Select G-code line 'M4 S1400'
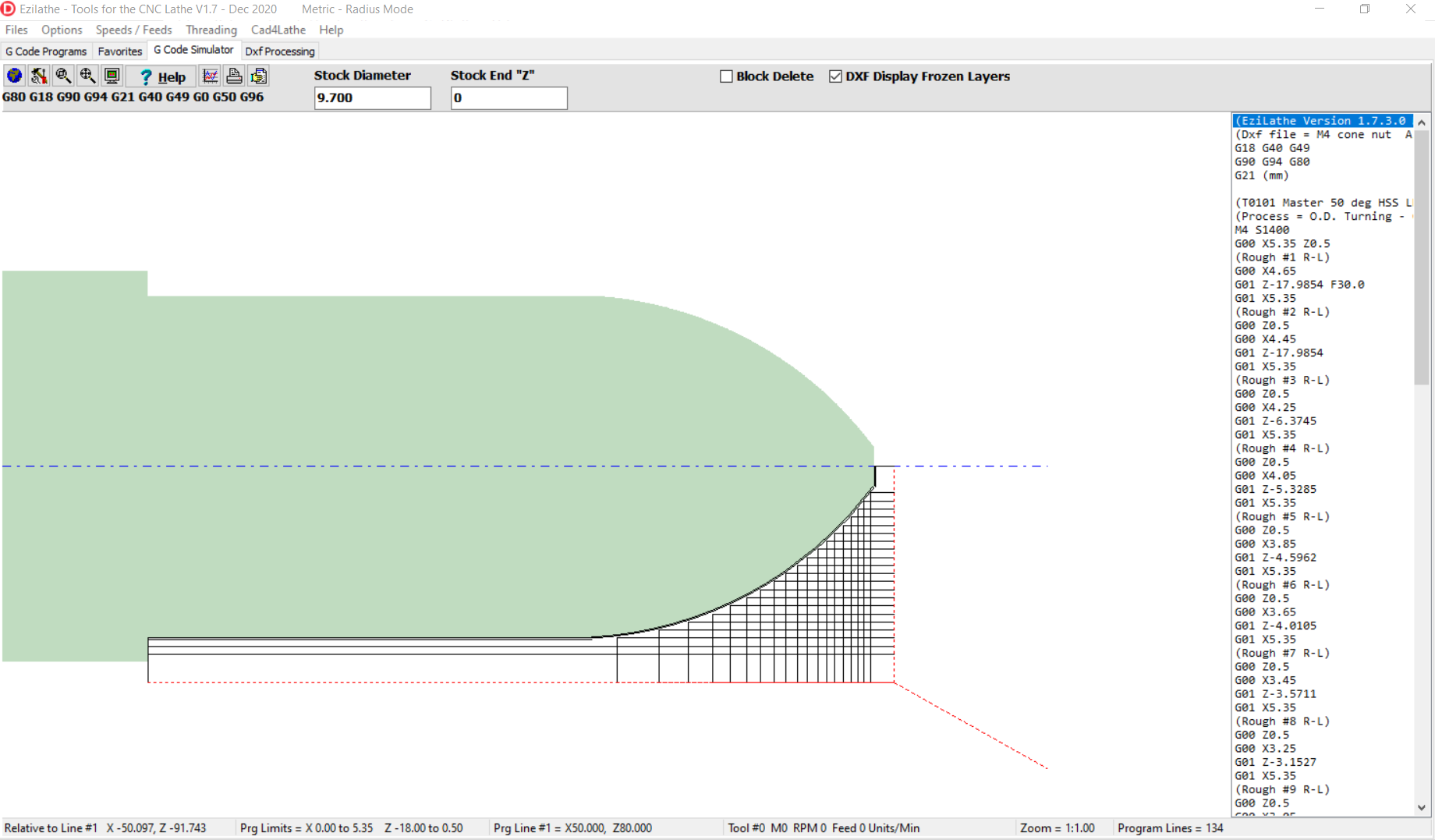The height and width of the screenshot is (840, 1435). pos(1262,230)
